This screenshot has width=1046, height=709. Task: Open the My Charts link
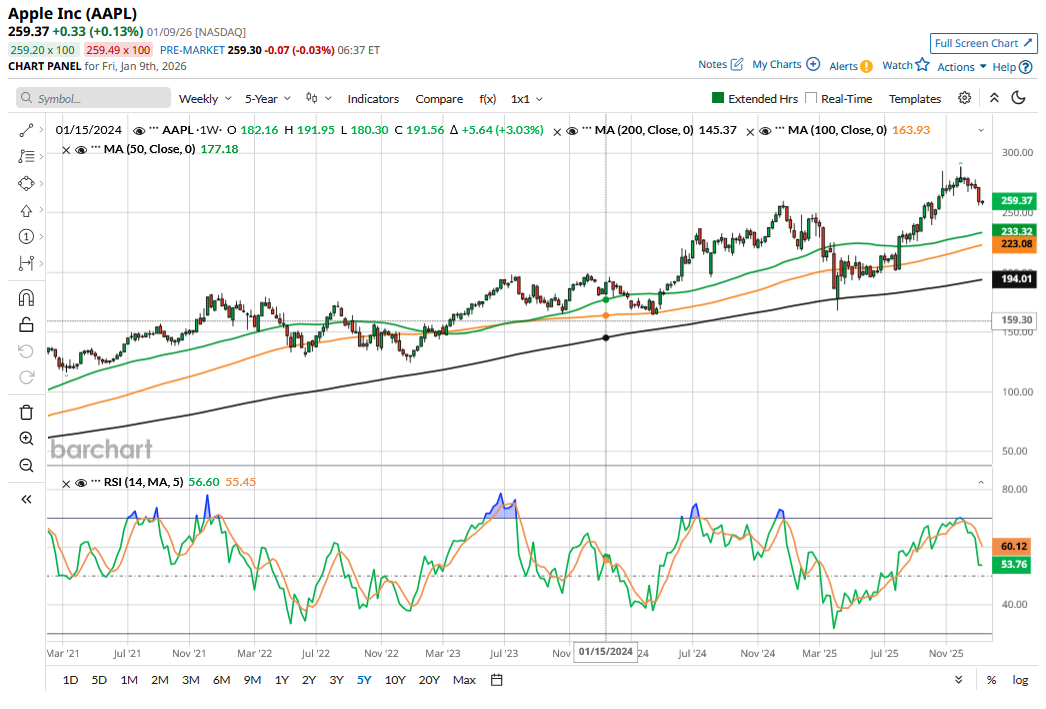point(785,64)
